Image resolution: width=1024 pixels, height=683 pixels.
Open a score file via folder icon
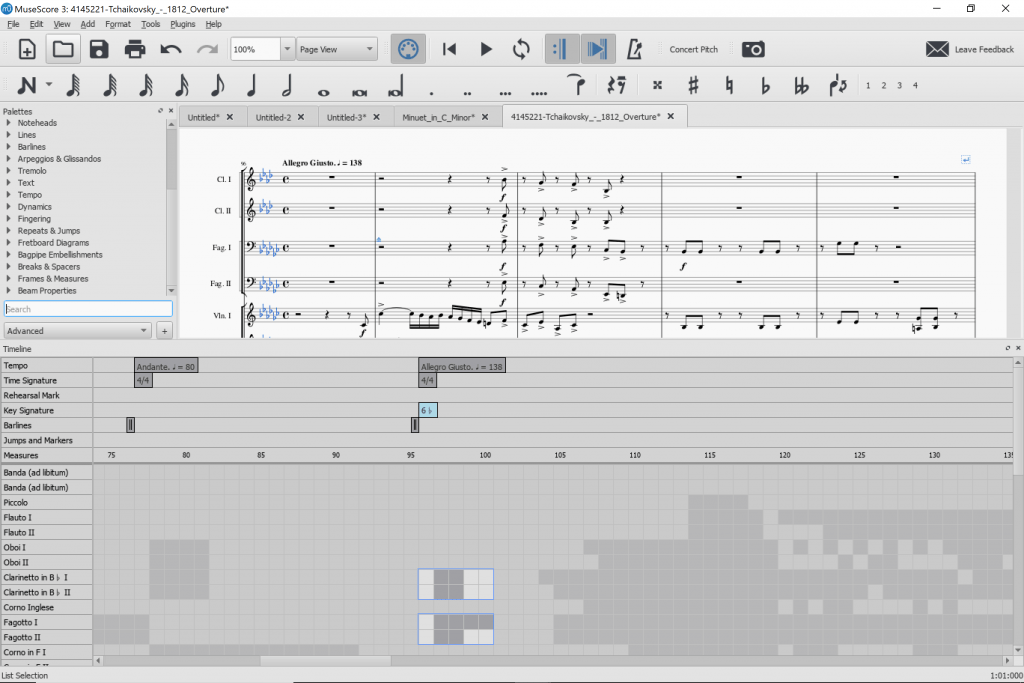click(x=63, y=49)
